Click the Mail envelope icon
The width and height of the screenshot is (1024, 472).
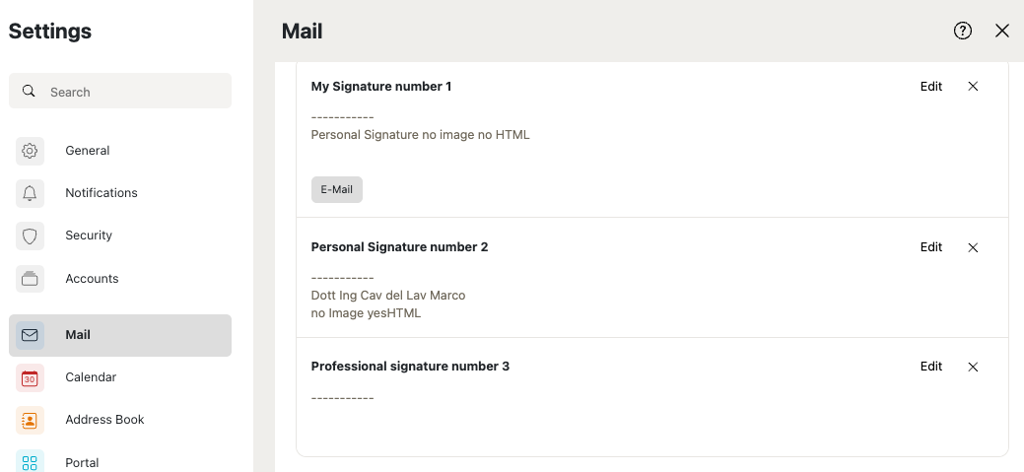tap(30, 335)
